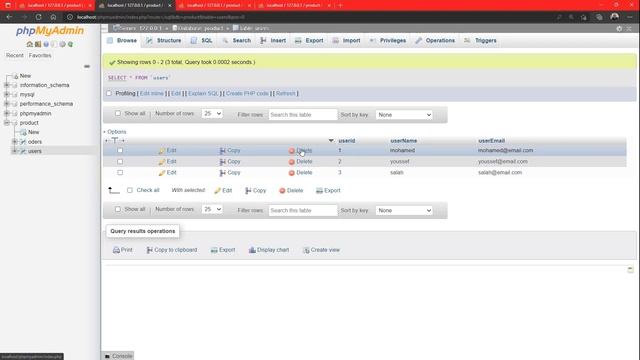
Task: Expand oders table node
Action: [x=15, y=142]
